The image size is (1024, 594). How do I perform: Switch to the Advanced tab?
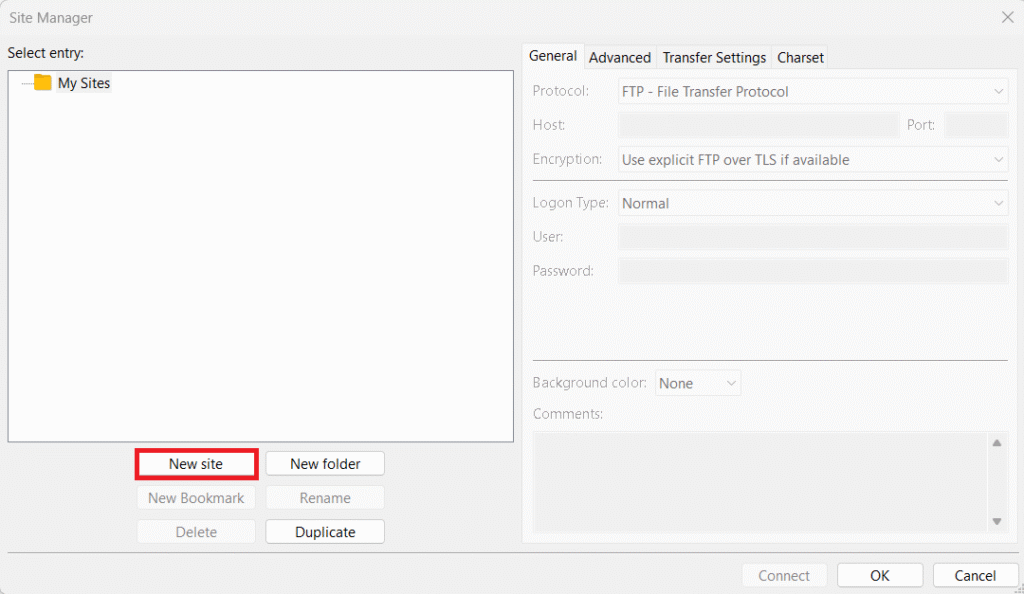(619, 57)
